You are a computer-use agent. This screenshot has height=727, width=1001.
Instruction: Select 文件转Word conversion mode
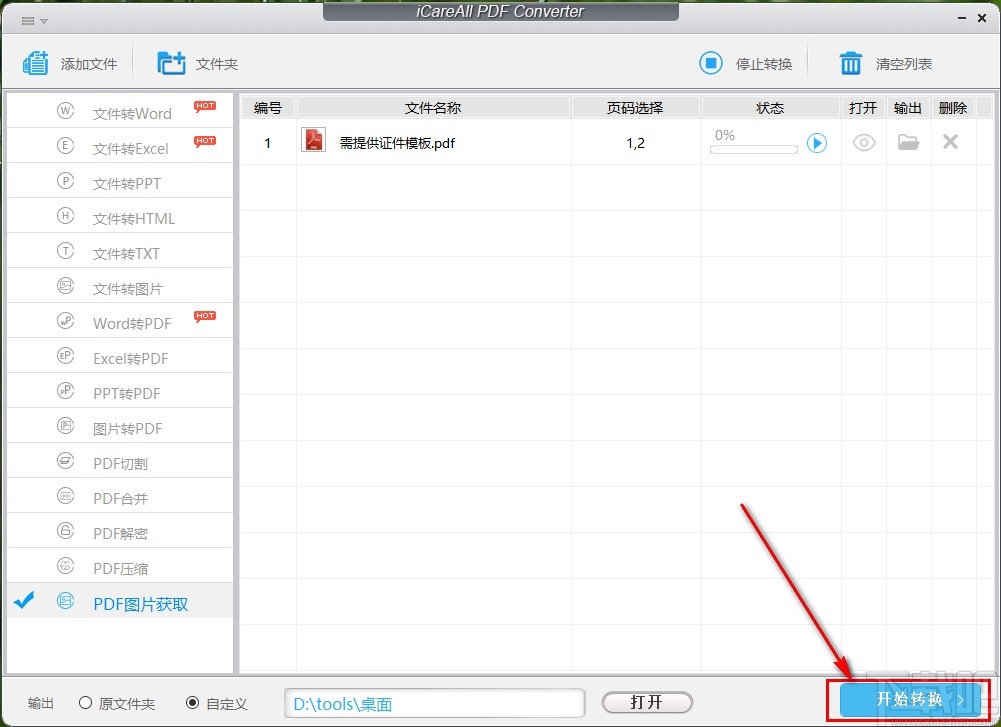click(120, 111)
